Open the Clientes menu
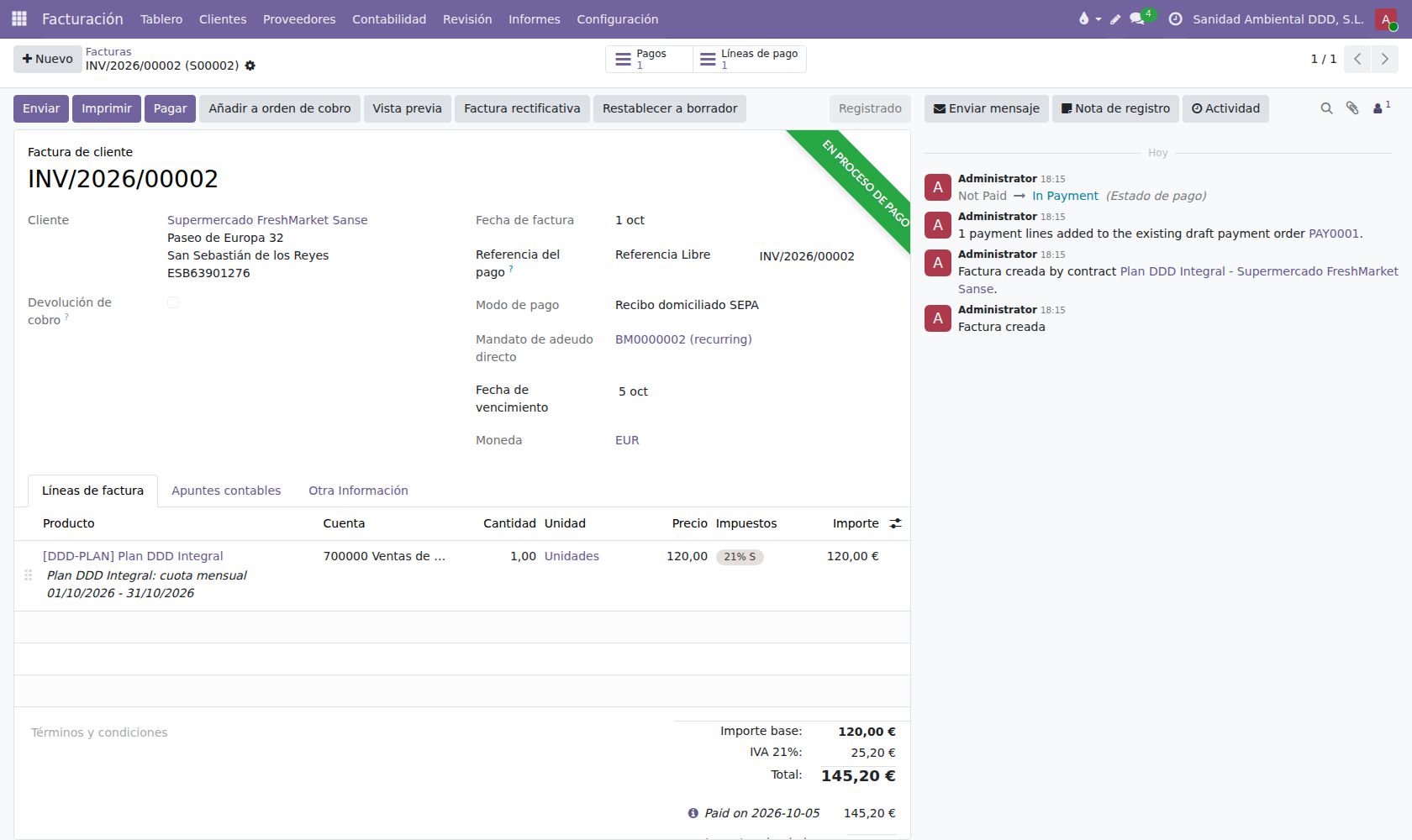 [223, 18]
